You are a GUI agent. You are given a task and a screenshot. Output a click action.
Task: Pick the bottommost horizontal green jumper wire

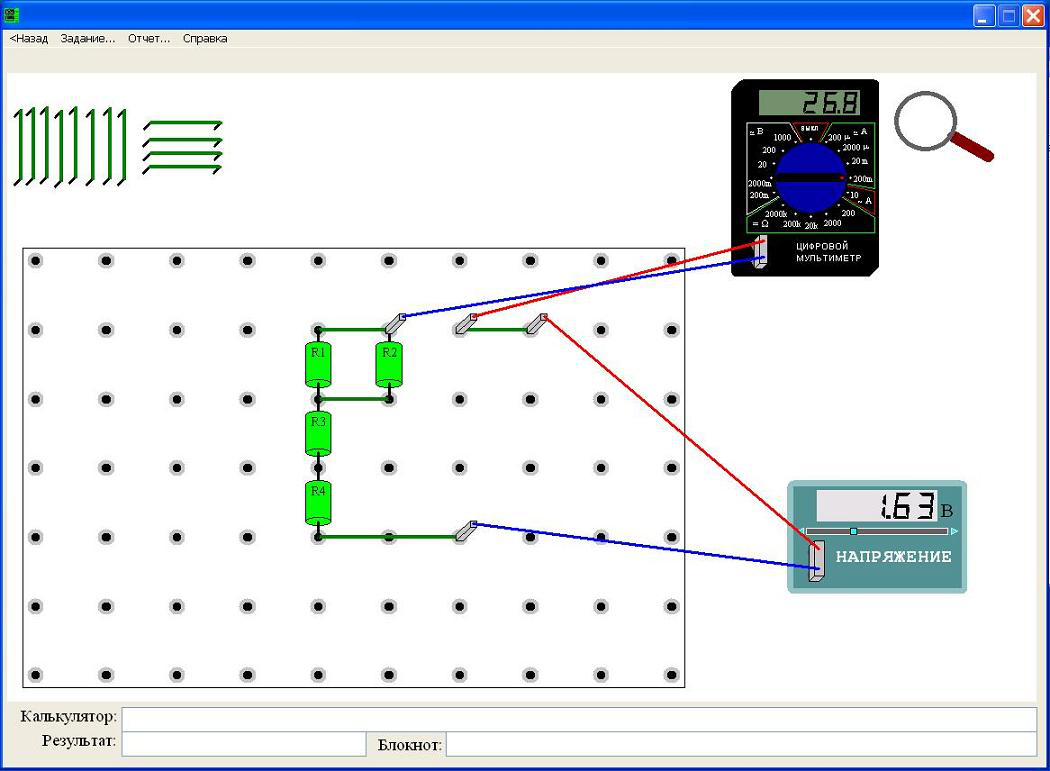(x=182, y=169)
